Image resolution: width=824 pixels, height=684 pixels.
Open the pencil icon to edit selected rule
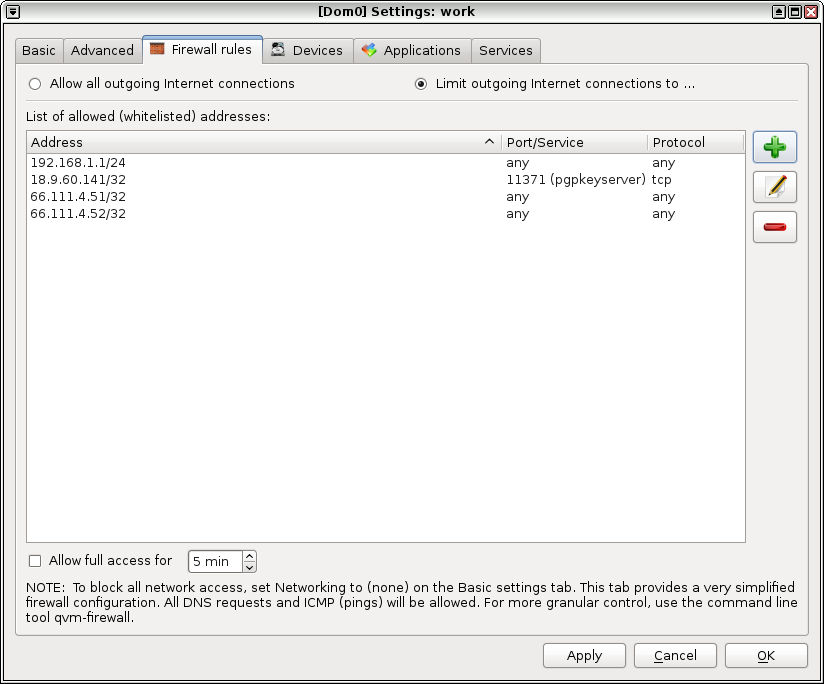(x=775, y=187)
